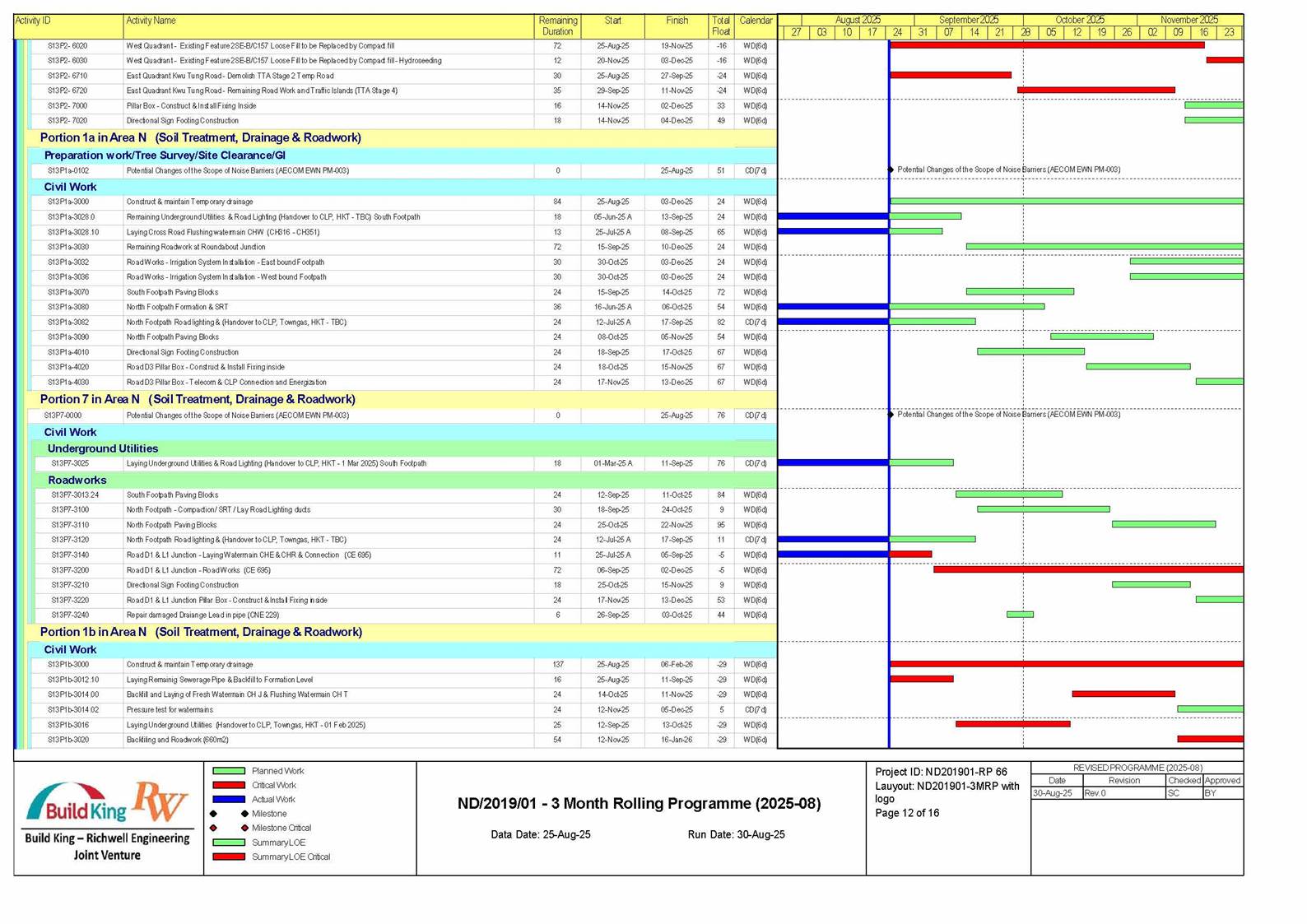Click the milestone diamond on row S13P7-0000
The image size is (1307, 924).
pyautogui.click(x=891, y=415)
